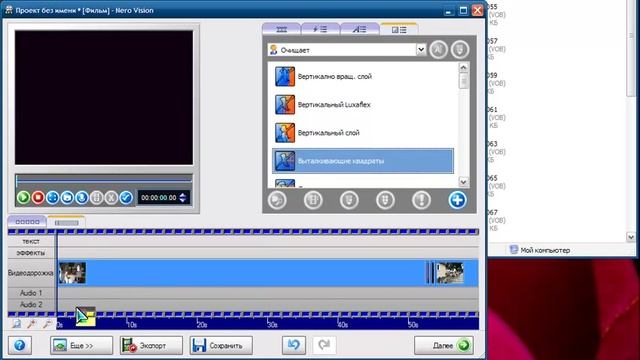This screenshot has height=360, width=640.
Task: Click the Еще >> button
Action: coord(81,345)
